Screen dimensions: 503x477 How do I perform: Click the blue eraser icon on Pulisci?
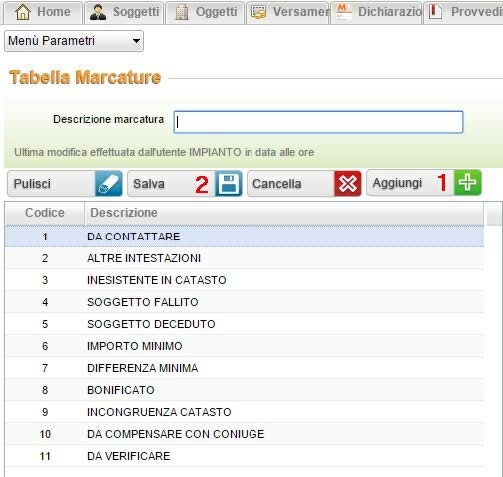click(x=109, y=184)
